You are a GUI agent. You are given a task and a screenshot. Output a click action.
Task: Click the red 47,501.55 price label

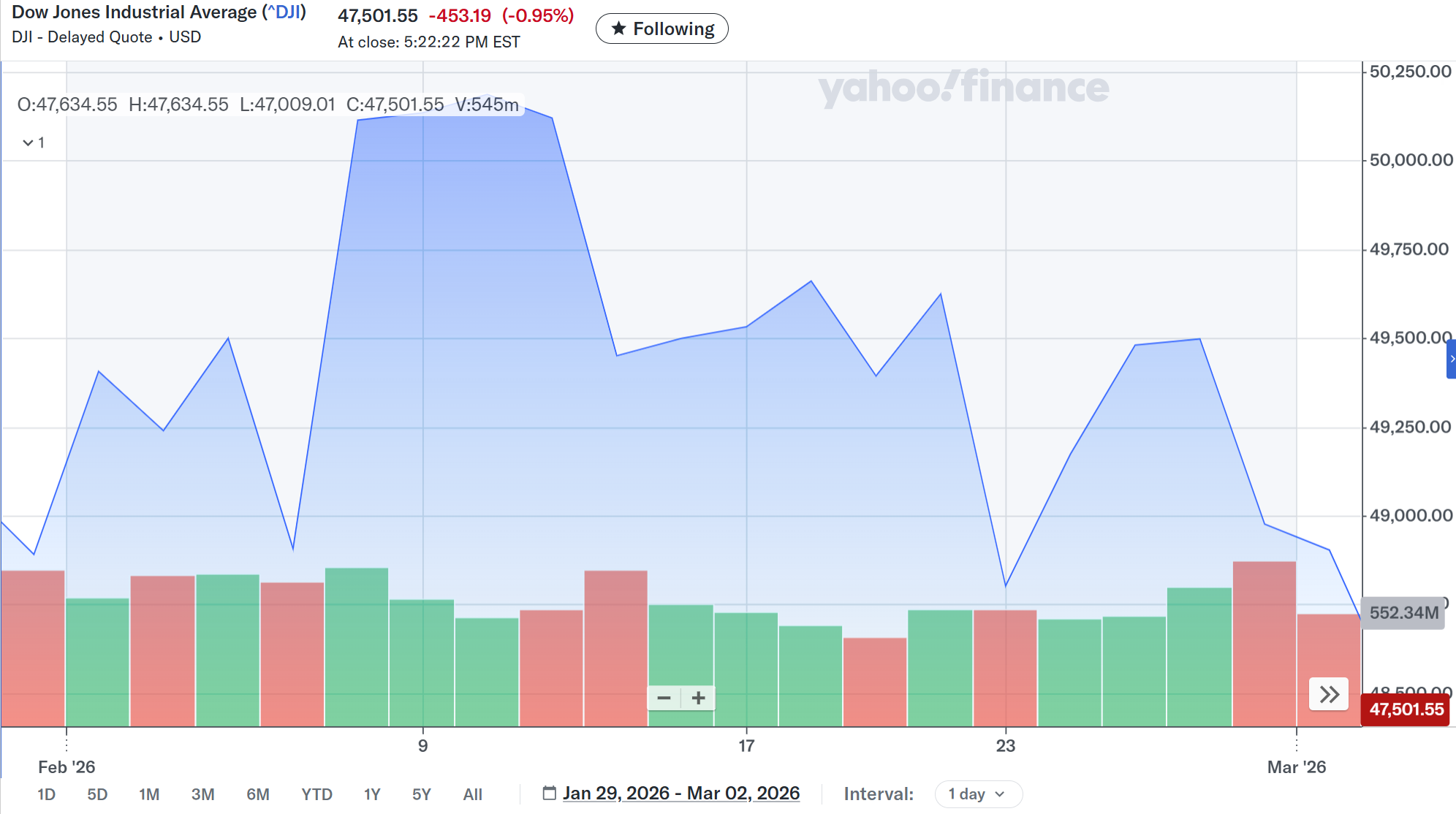pyautogui.click(x=1406, y=710)
